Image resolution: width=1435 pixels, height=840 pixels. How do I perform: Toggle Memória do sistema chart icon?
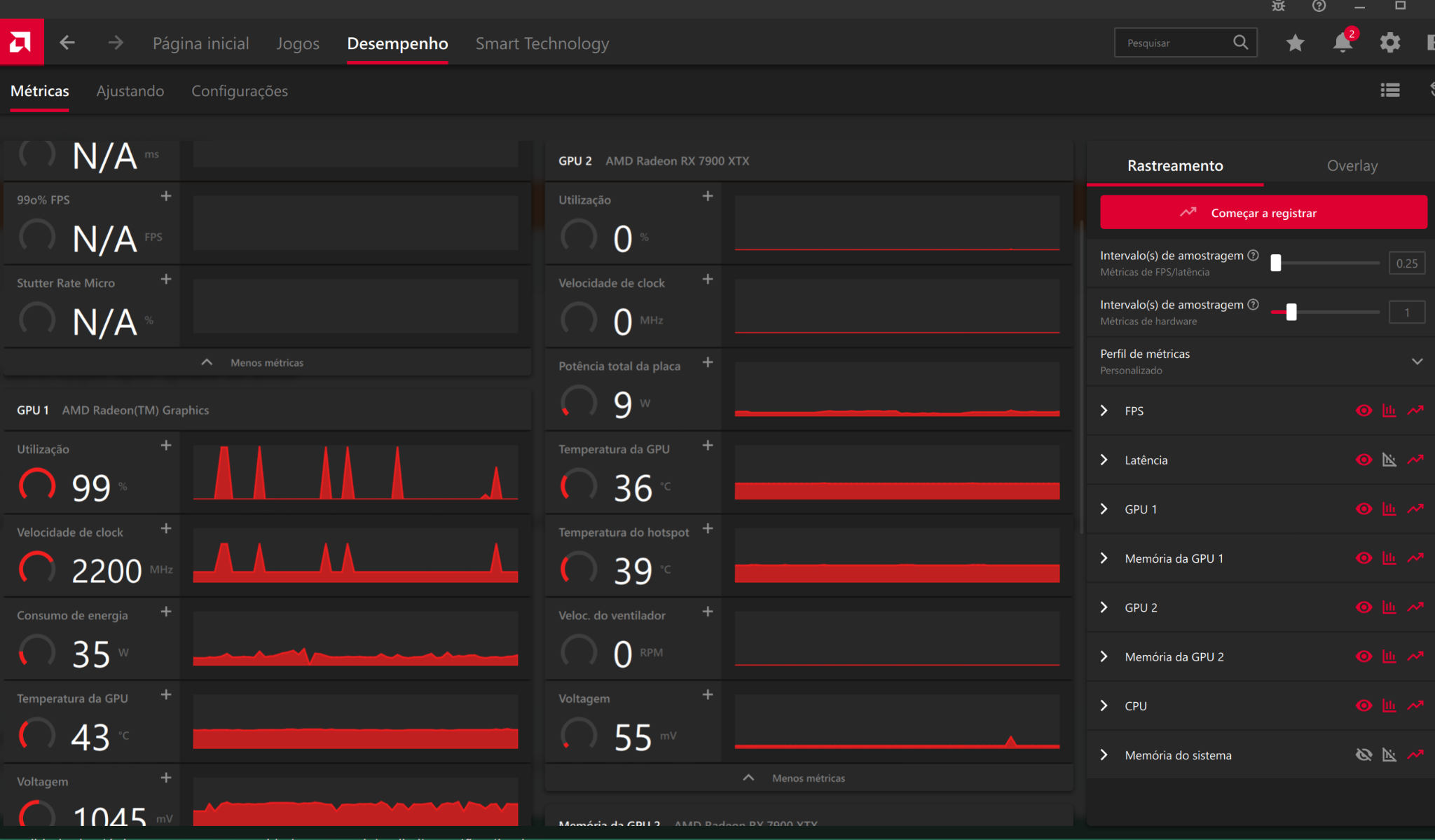coord(1389,755)
